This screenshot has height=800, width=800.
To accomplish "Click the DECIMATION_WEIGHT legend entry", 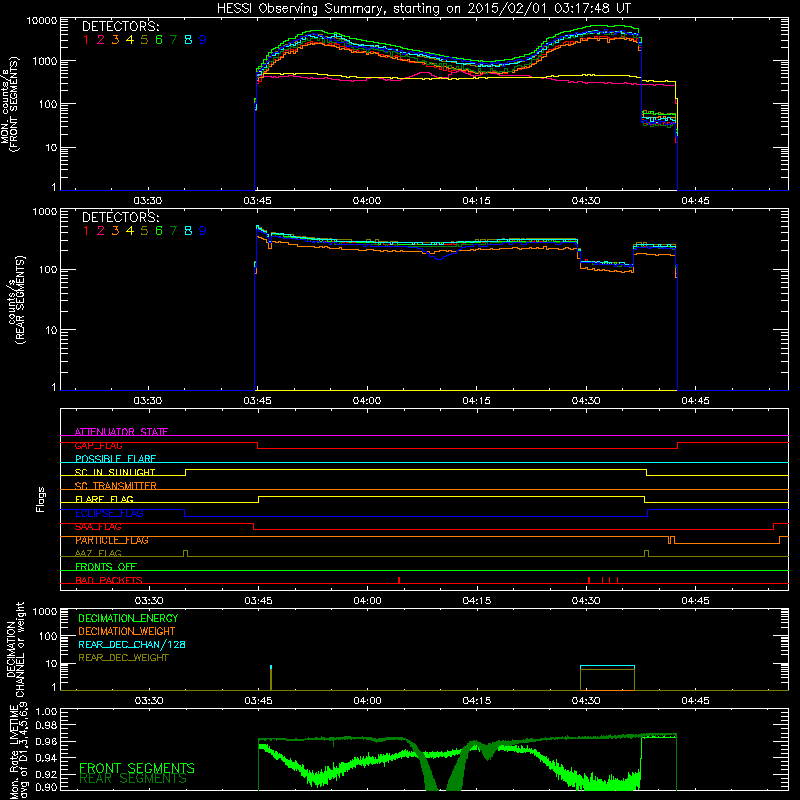I will [127, 631].
